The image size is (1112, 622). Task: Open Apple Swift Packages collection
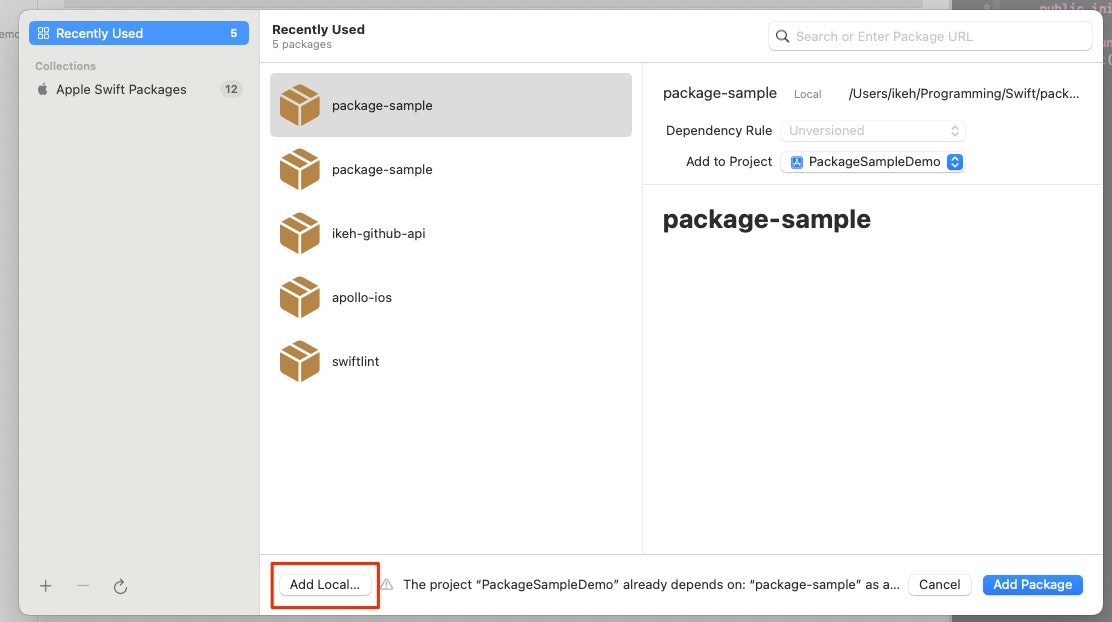click(139, 89)
